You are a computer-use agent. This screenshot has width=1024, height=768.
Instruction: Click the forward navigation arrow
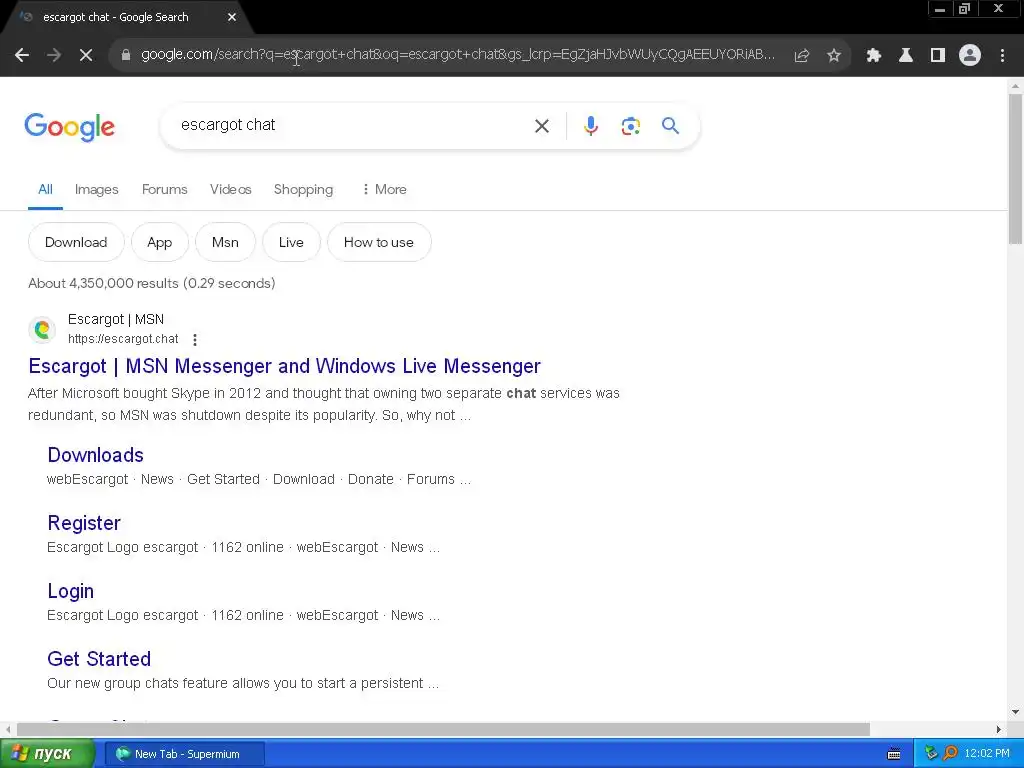(54, 56)
